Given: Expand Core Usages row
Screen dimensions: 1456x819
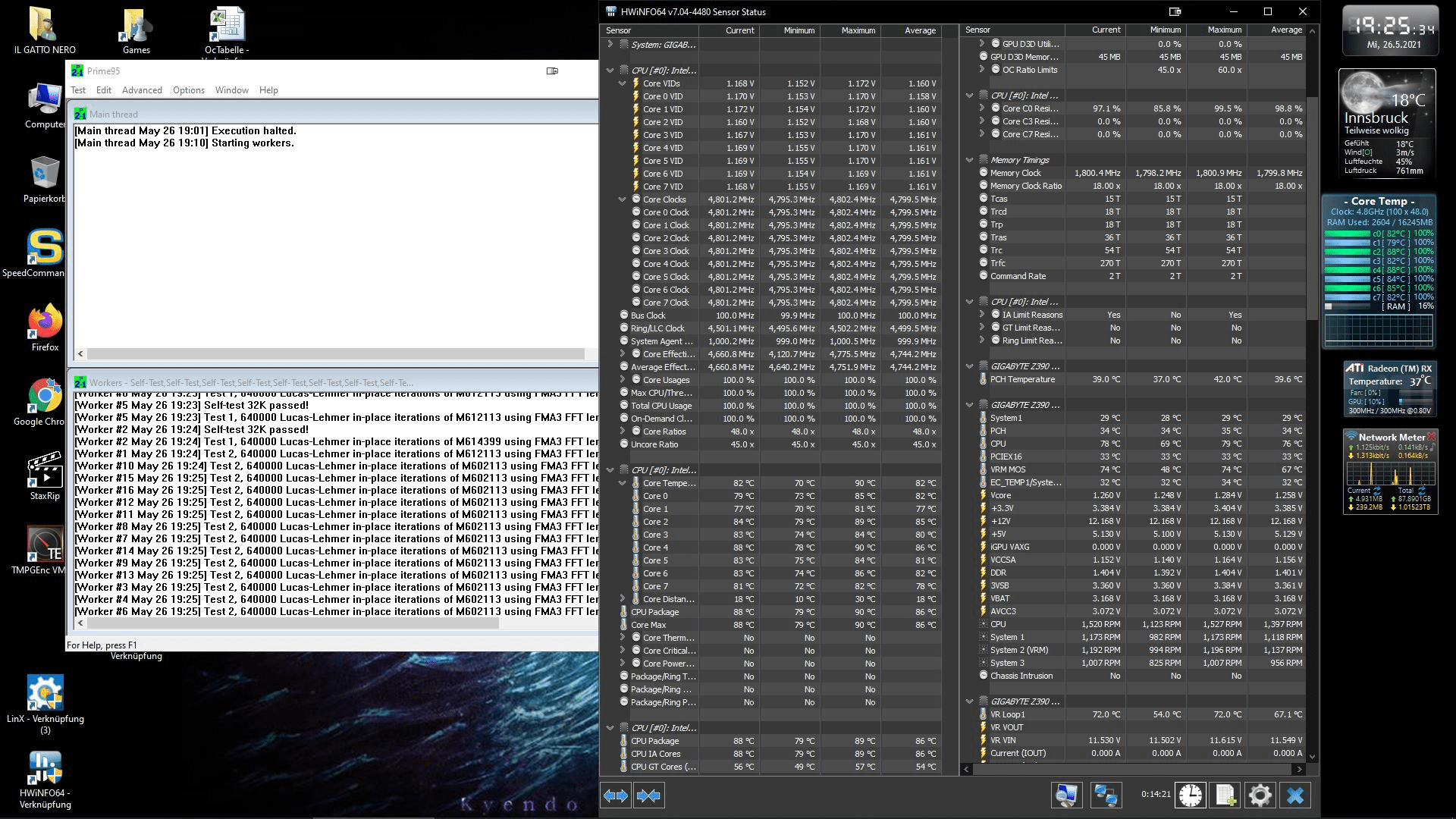Looking at the screenshot, I should click(x=623, y=379).
